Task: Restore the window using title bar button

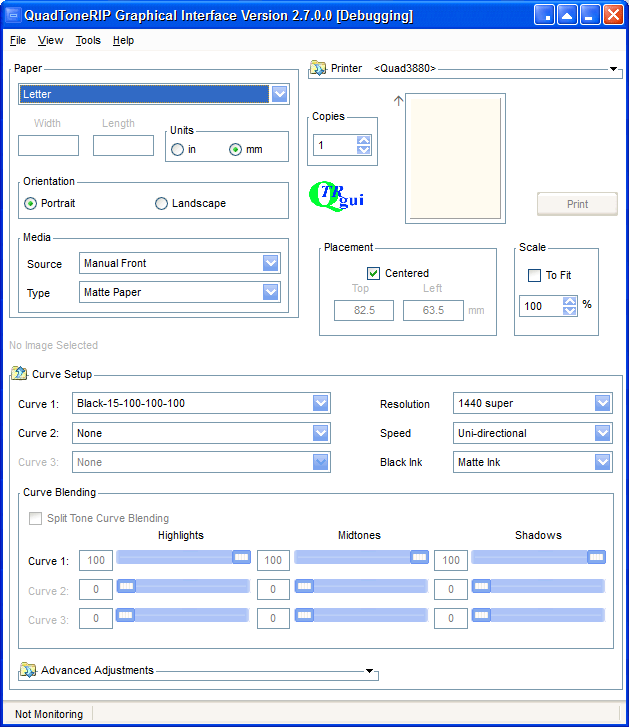Action: tap(567, 15)
